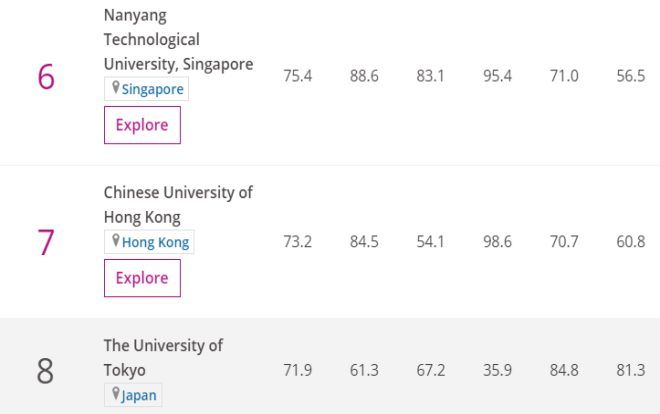The height and width of the screenshot is (414, 660).
Task: Click rank number 6
Action: 46,78
